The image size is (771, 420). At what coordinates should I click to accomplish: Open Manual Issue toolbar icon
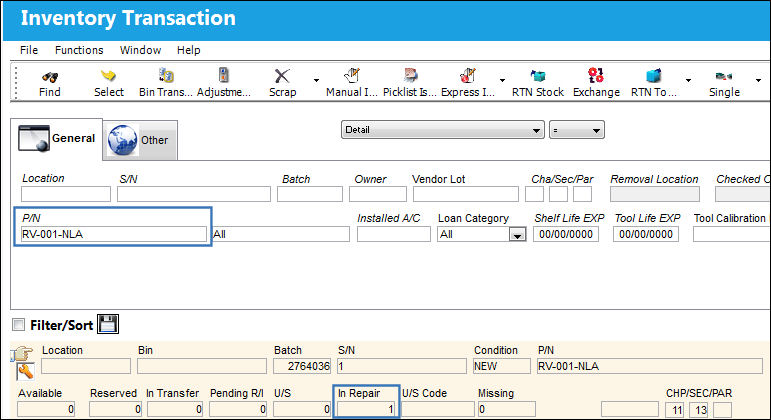tap(352, 75)
